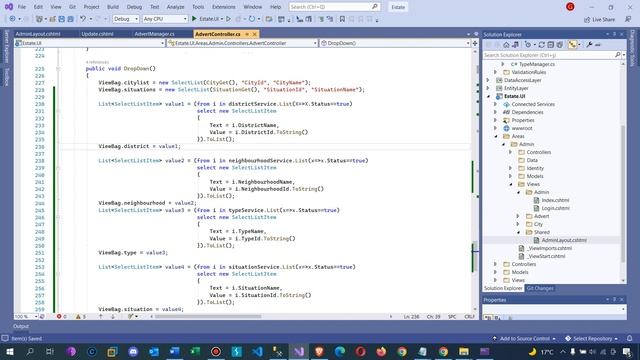The image size is (640, 360).
Task: Open Solution Explorer Properties wrench icon
Action: [x=589, y=45]
